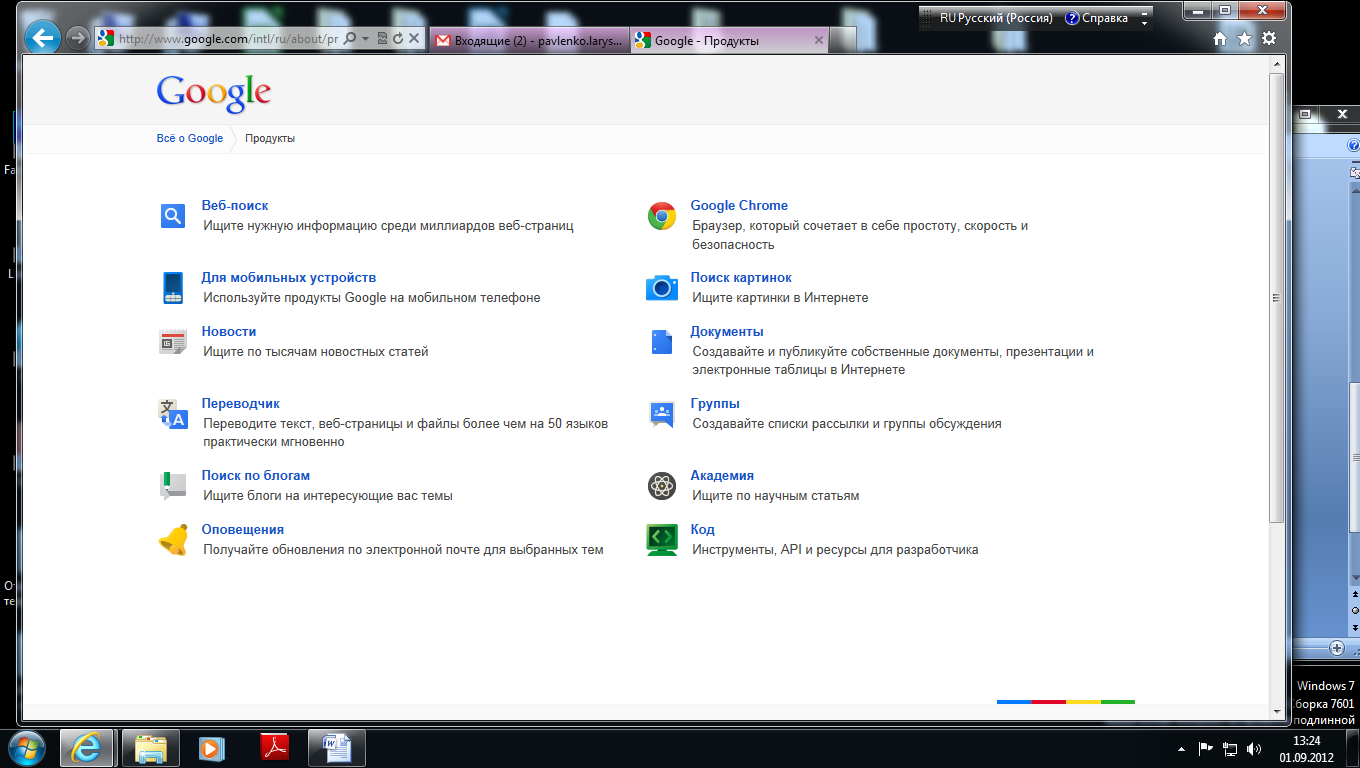Open Tools menu via the gear icon
1360x768 pixels.
[x=1269, y=39]
